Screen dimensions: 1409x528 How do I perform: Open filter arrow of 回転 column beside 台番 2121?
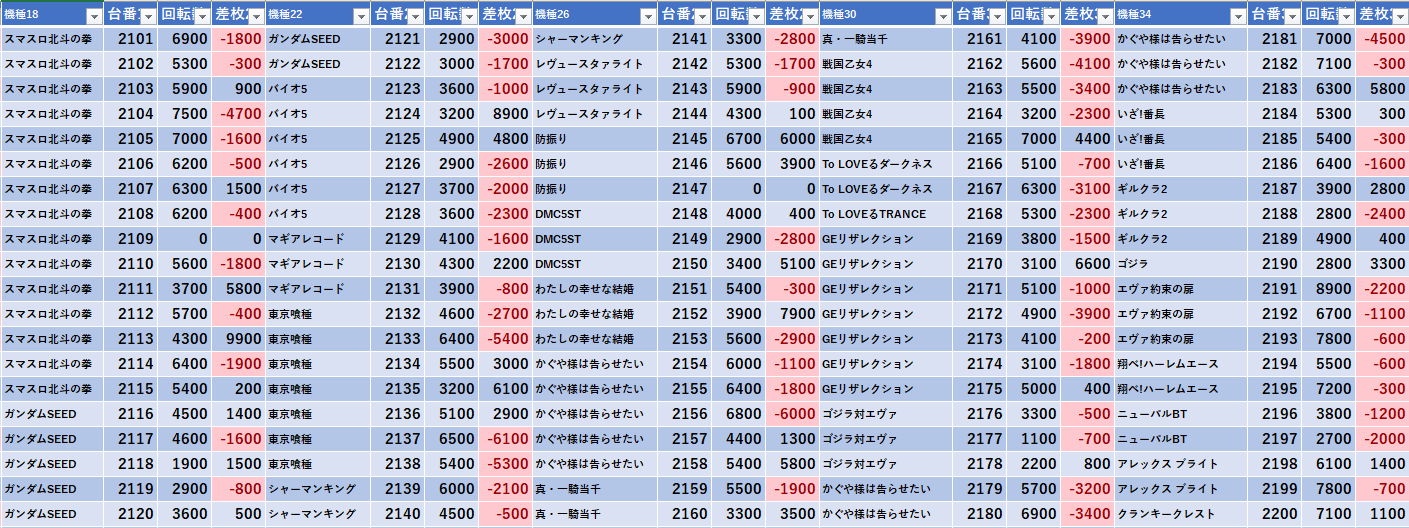point(467,16)
